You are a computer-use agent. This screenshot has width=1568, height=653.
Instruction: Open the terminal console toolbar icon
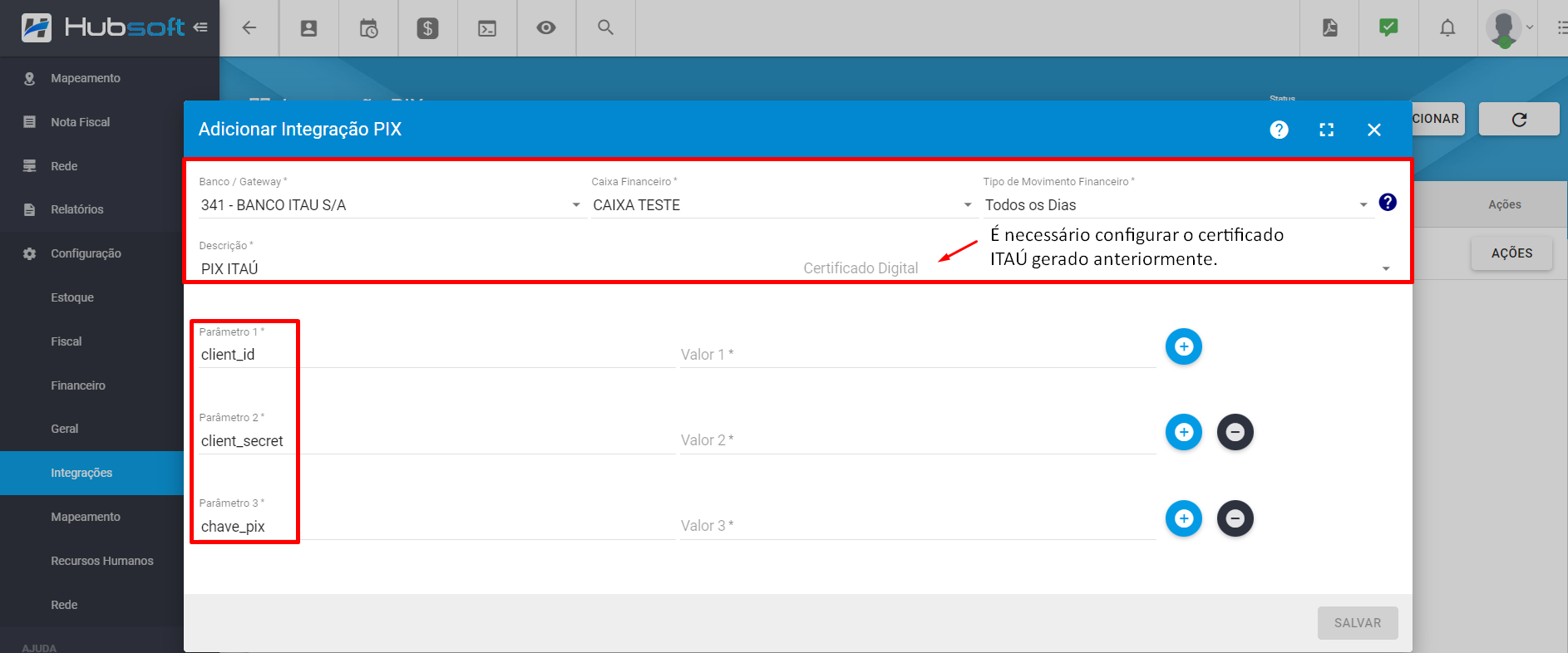[x=487, y=28]
